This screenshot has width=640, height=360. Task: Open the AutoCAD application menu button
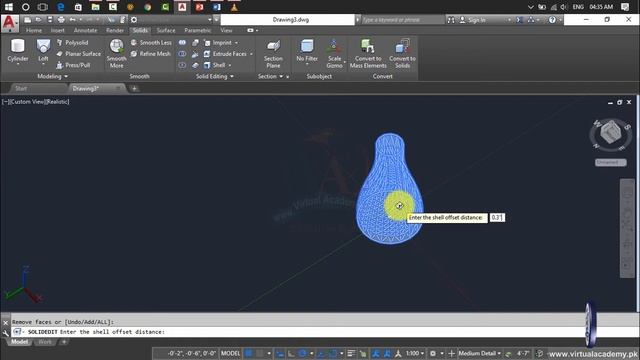tap(9, 23)
